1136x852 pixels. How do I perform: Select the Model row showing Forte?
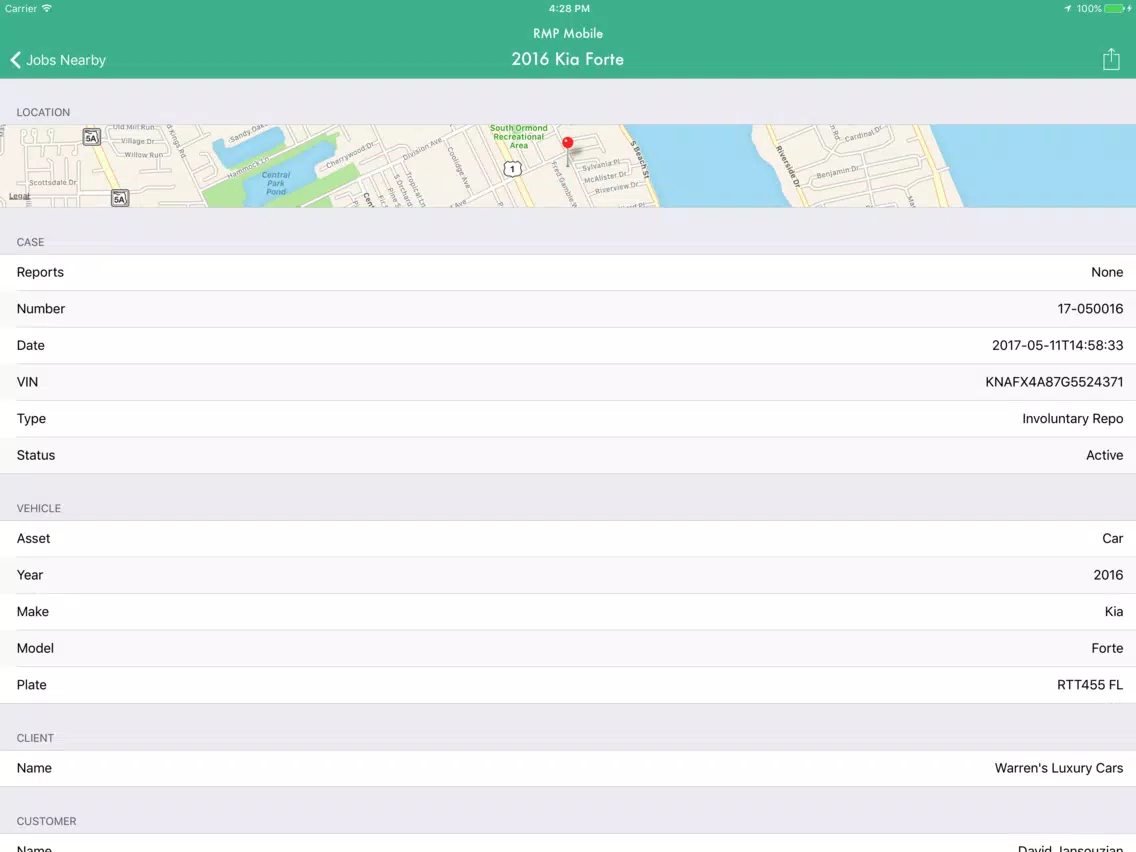[x=568, y=648]
